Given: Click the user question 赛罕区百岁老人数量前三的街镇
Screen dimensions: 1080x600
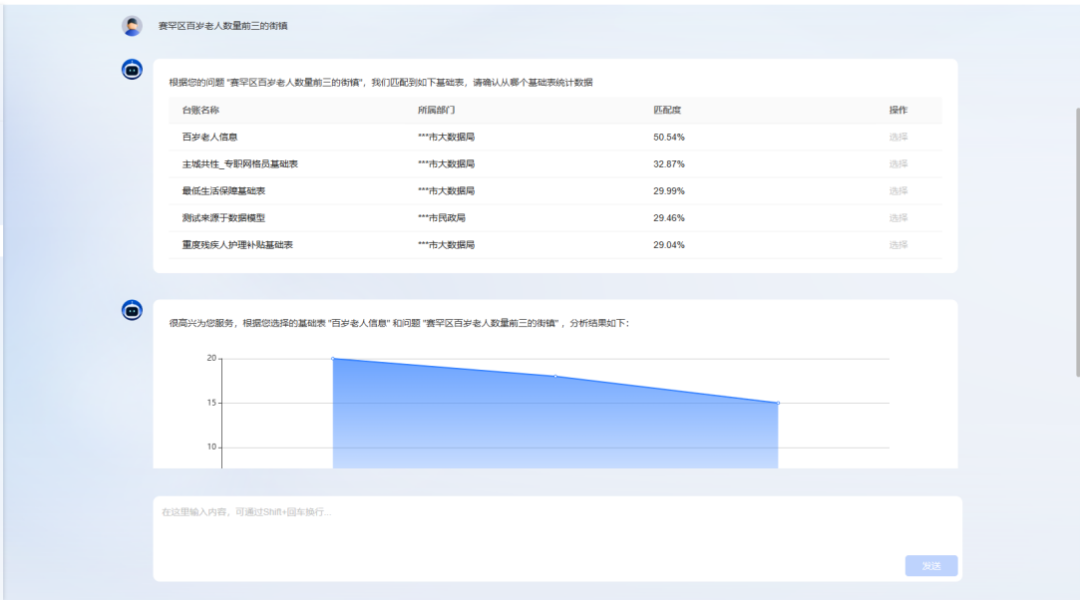Looking at the screenshot, I should click(x=222, y=26).
